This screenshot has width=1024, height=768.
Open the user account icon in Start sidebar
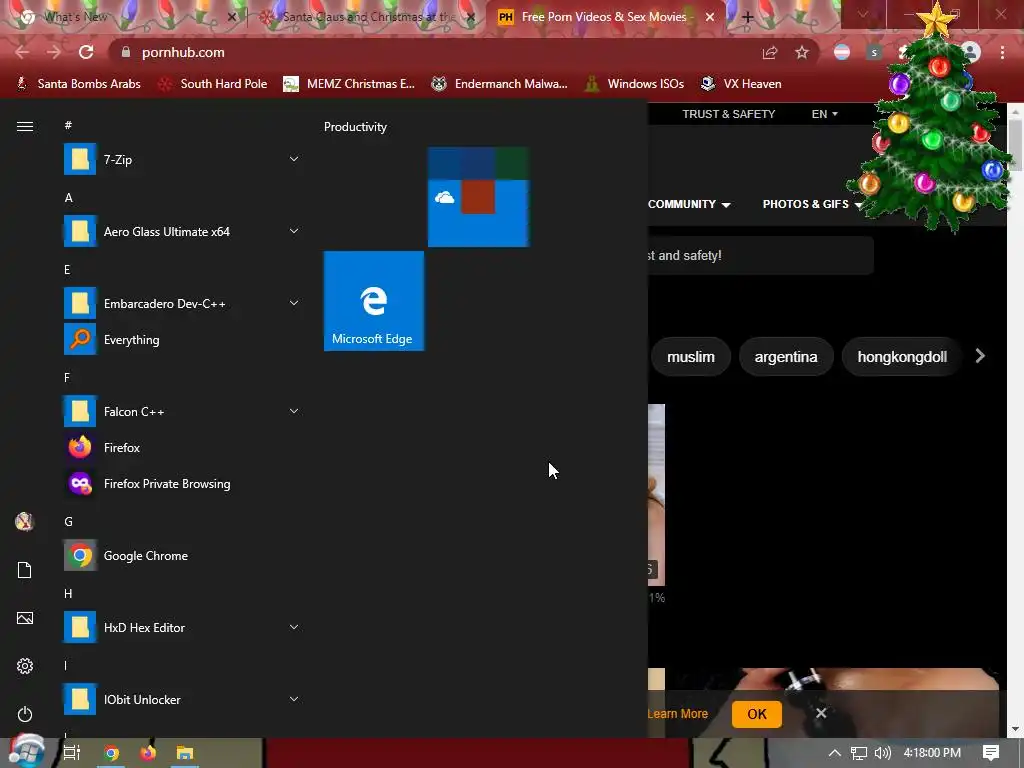[25, 521]
